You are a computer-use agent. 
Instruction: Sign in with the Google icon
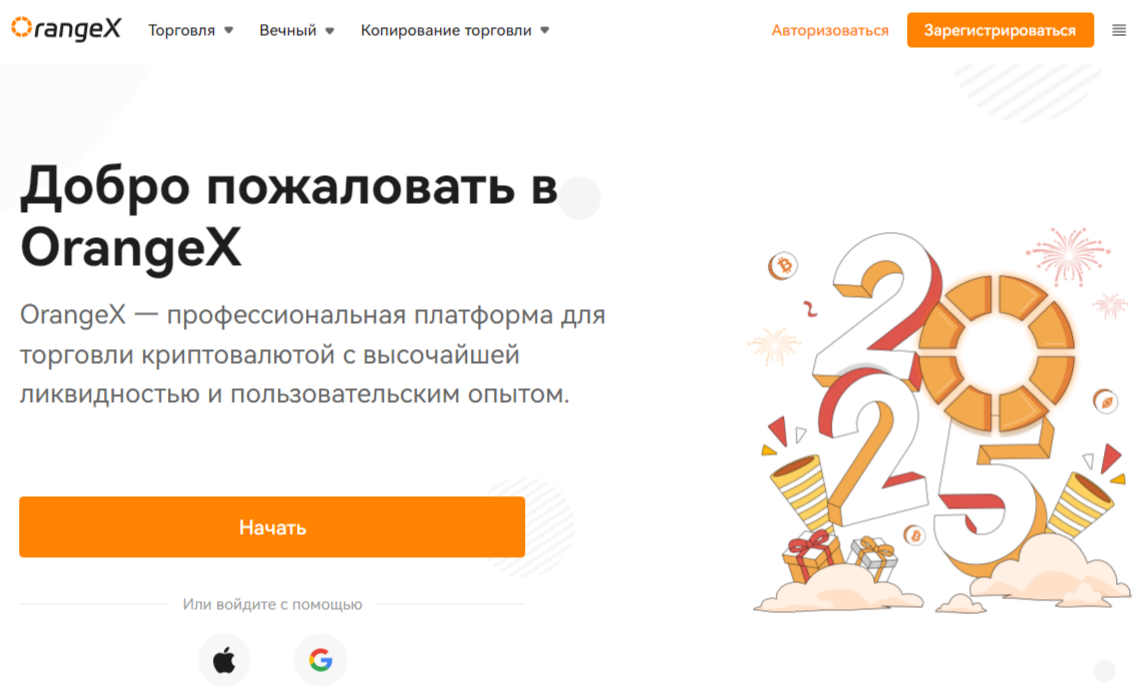click(320, 660)
